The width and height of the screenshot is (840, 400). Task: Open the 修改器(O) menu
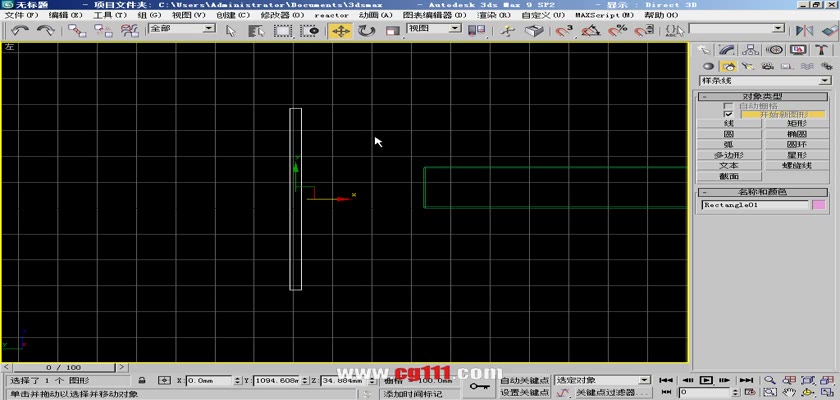(x=282, y=15)
